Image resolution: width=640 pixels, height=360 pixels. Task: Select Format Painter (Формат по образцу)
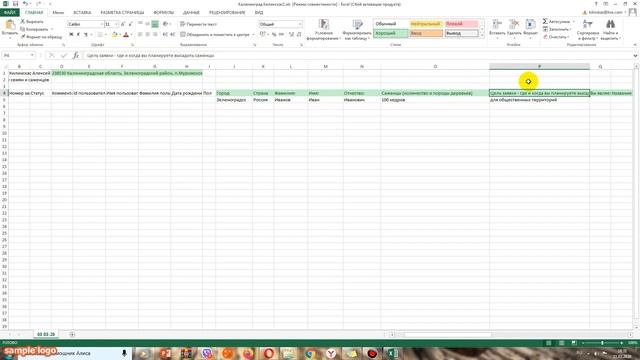click(41, 37)
